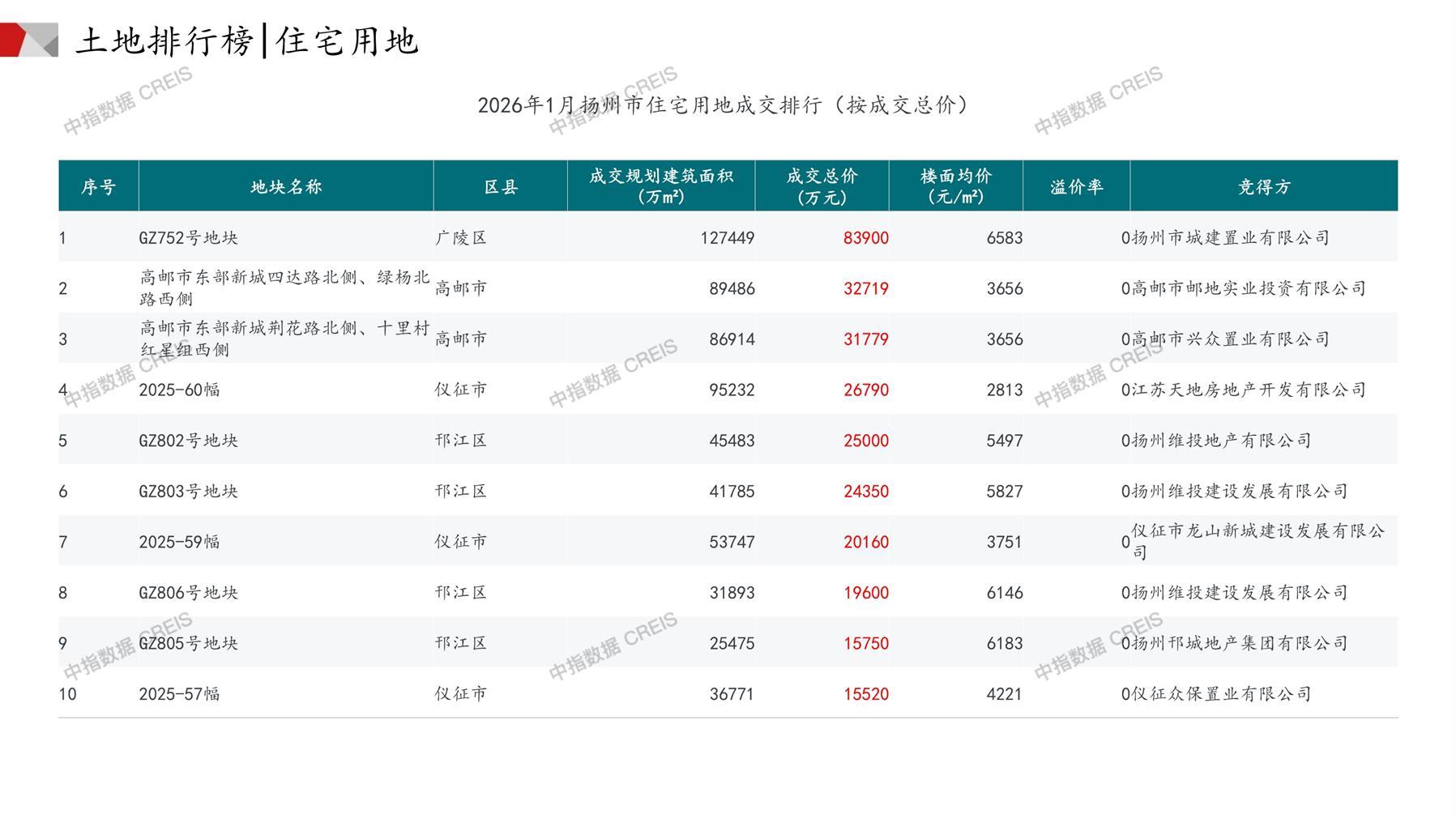Click the GZ752号地块 cell
This screenshot has height=818, width=1456.
point(188,238)
